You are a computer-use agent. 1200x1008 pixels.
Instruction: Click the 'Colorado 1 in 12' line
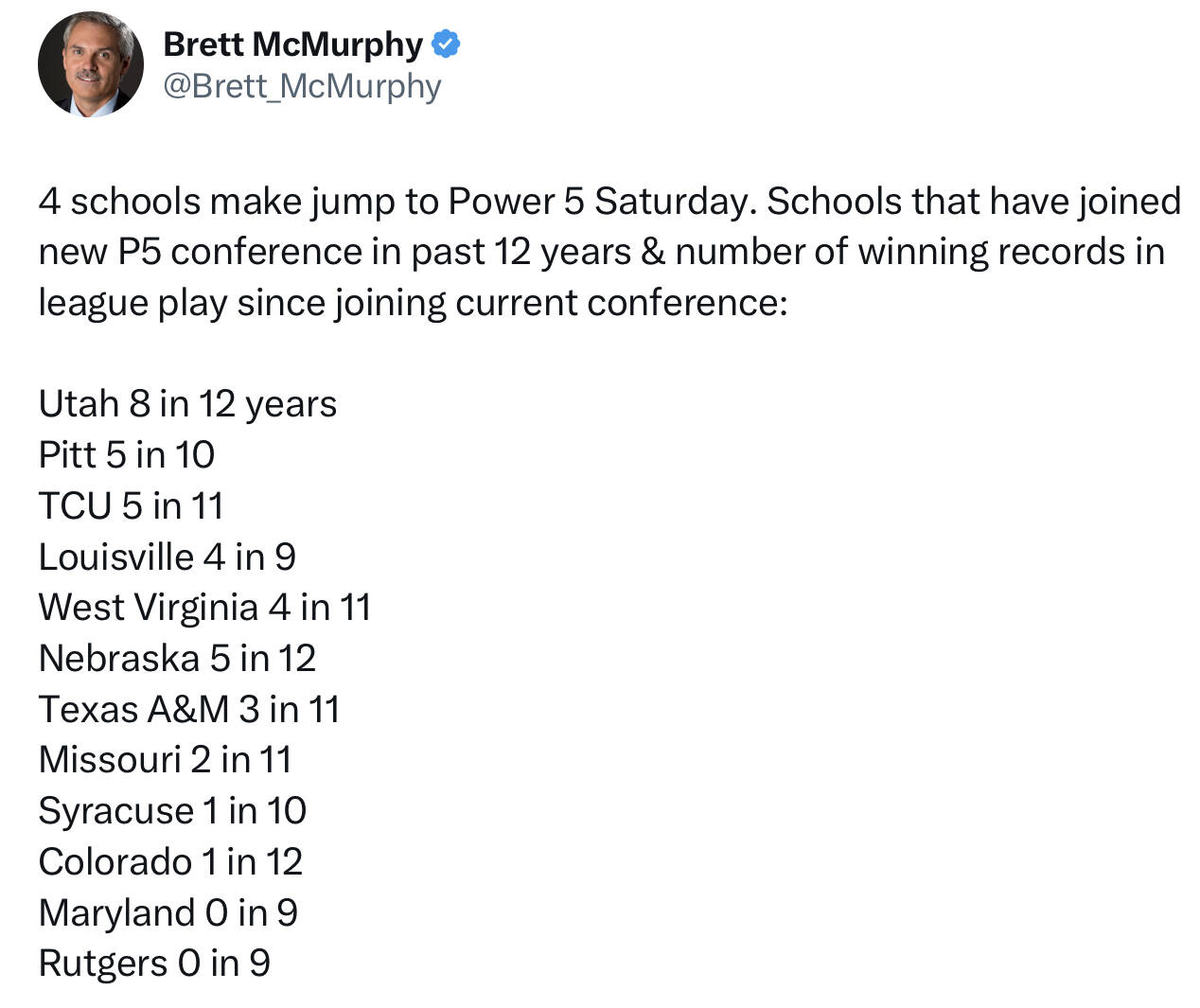coord(170,862)
